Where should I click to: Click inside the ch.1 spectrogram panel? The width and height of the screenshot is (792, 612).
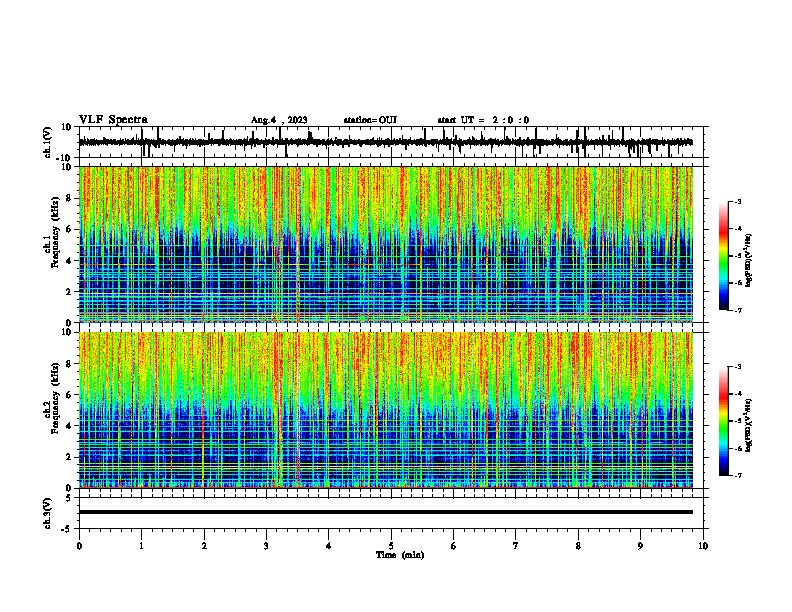pos(386,244)
